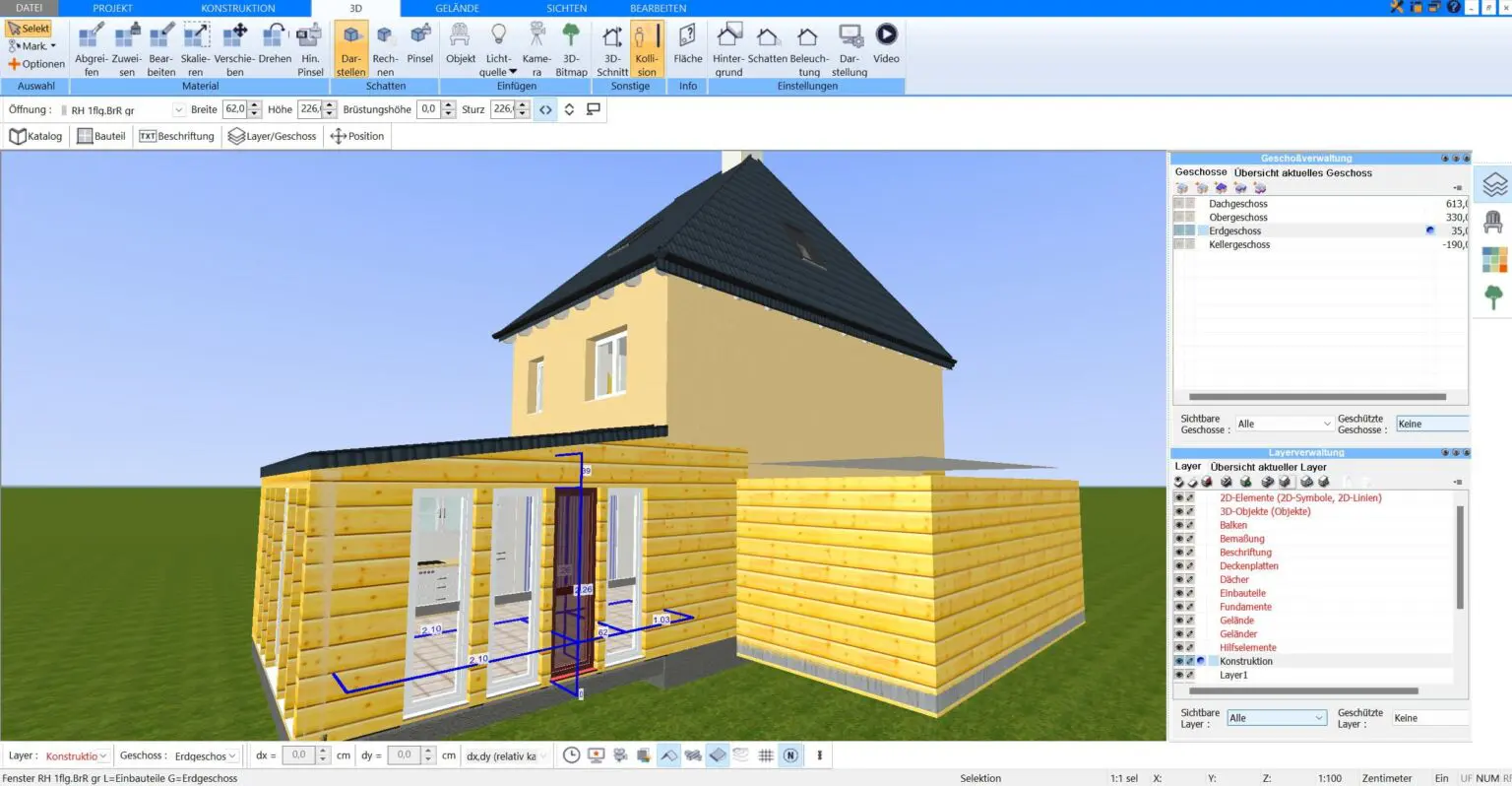Toggle visibility of Dächer layer

pyautogui.click(x=1178, y=579)
